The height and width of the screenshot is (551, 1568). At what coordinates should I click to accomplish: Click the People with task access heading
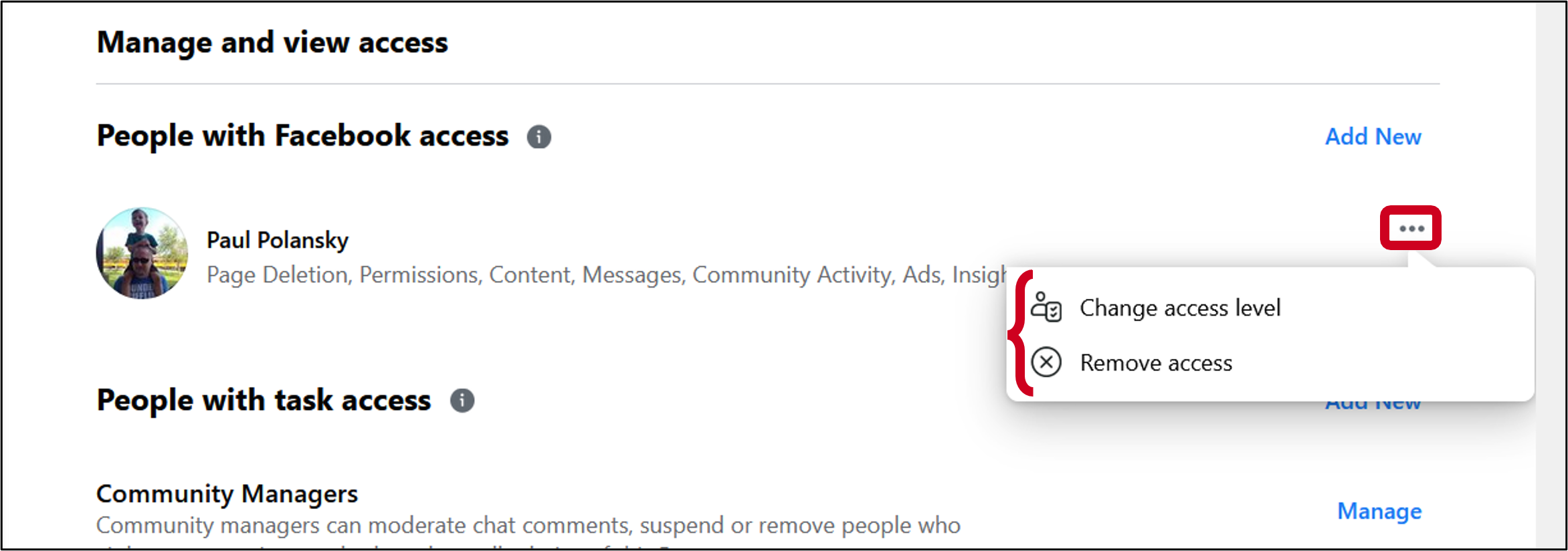click(x=264, y=401)
